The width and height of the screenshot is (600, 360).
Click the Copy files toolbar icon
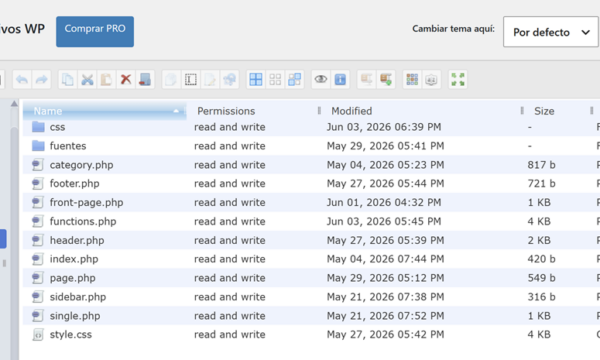click(68, 80)
